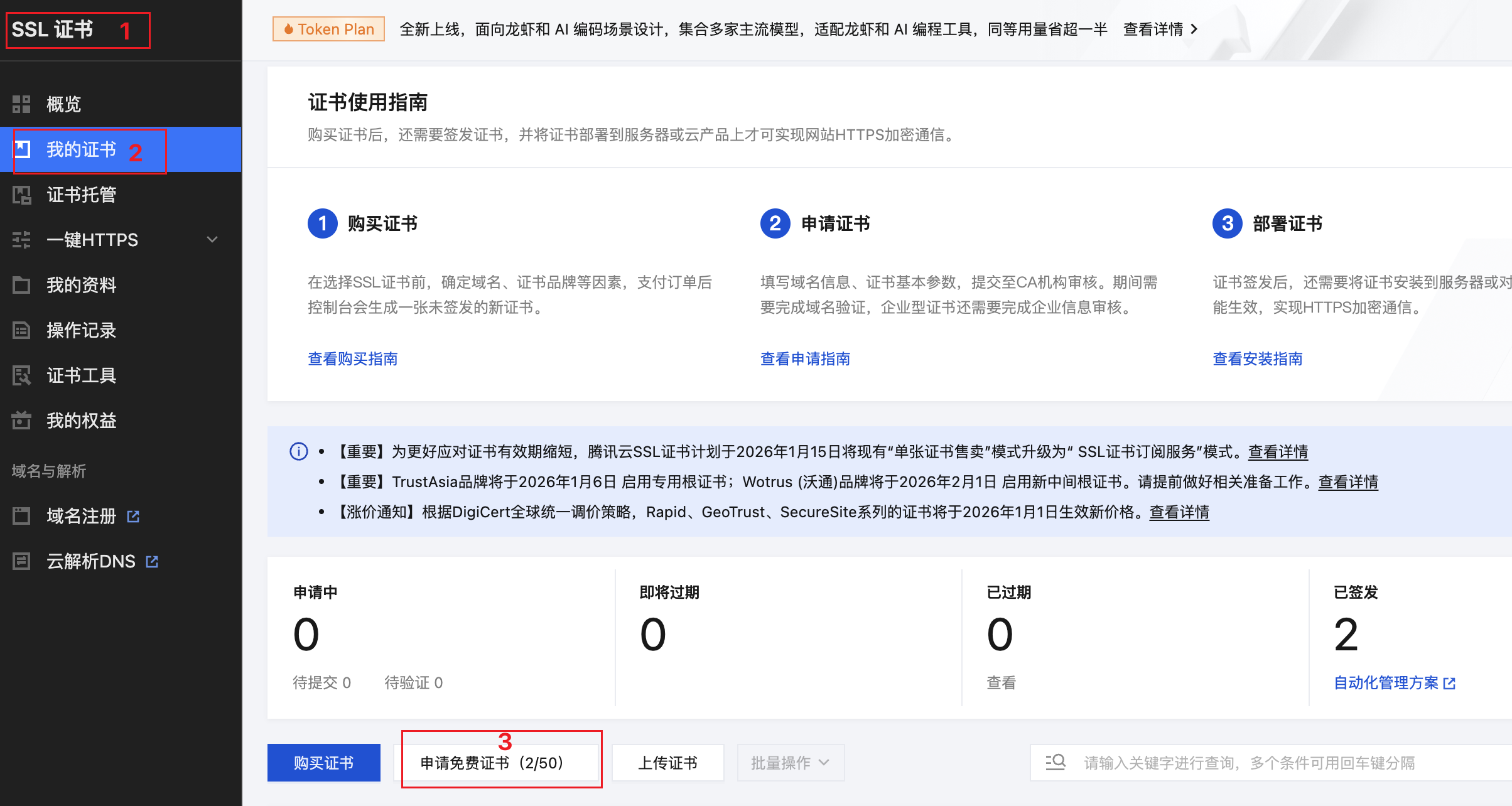The image size is (1512, 806).
Task: Open the 查看购买指南 link
Action: coord(353,358)
